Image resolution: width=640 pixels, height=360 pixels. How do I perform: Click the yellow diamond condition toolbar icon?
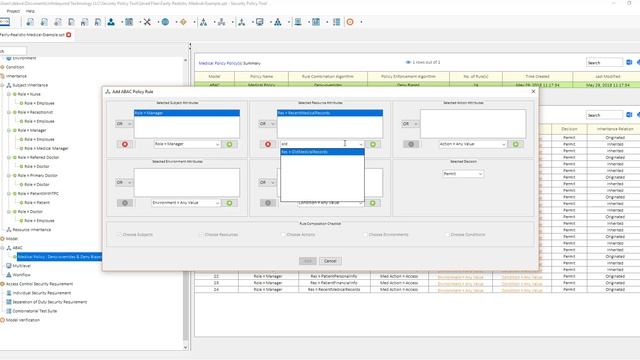point(183,22)
